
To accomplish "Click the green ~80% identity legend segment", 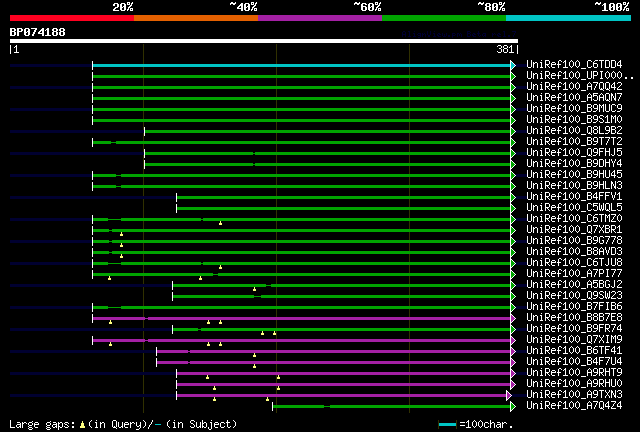I will [444, 18].
